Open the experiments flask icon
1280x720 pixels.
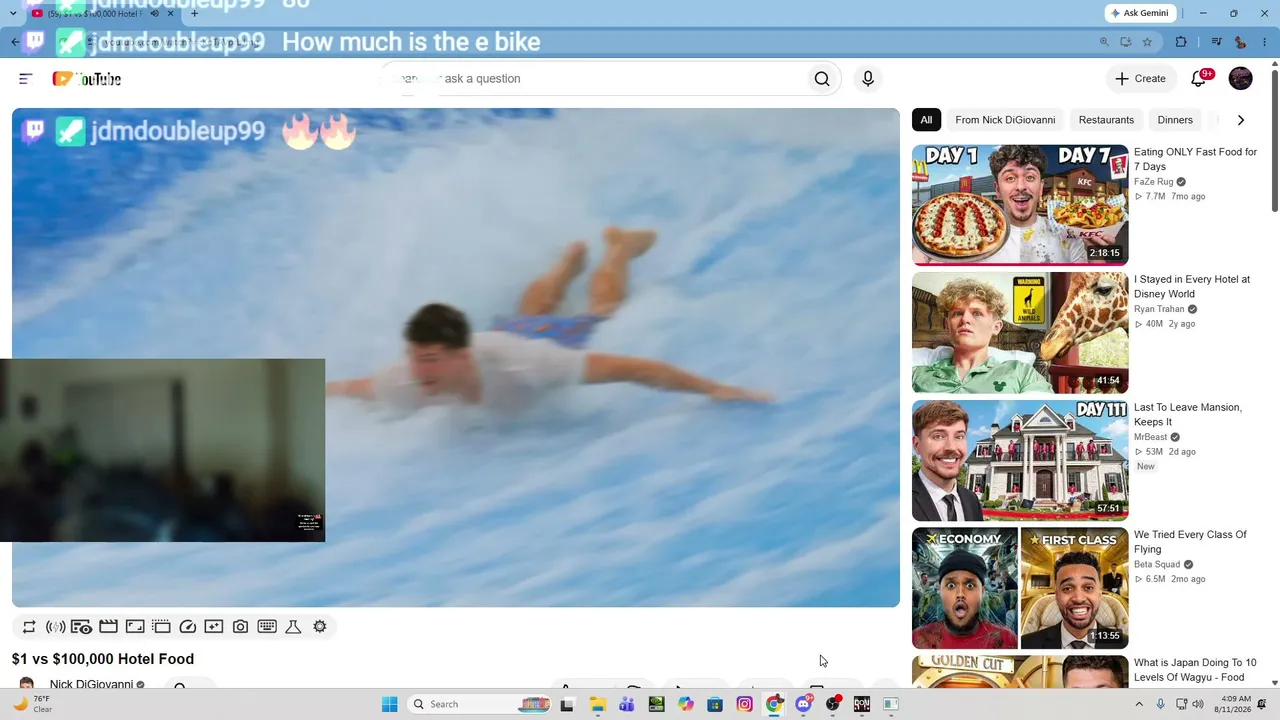[x=293, y=627]
